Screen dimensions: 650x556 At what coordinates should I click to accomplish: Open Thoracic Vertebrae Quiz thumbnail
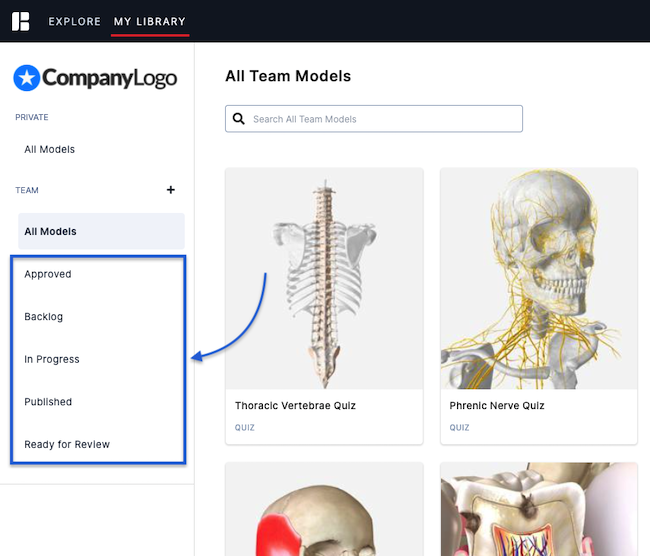(324, 279)
